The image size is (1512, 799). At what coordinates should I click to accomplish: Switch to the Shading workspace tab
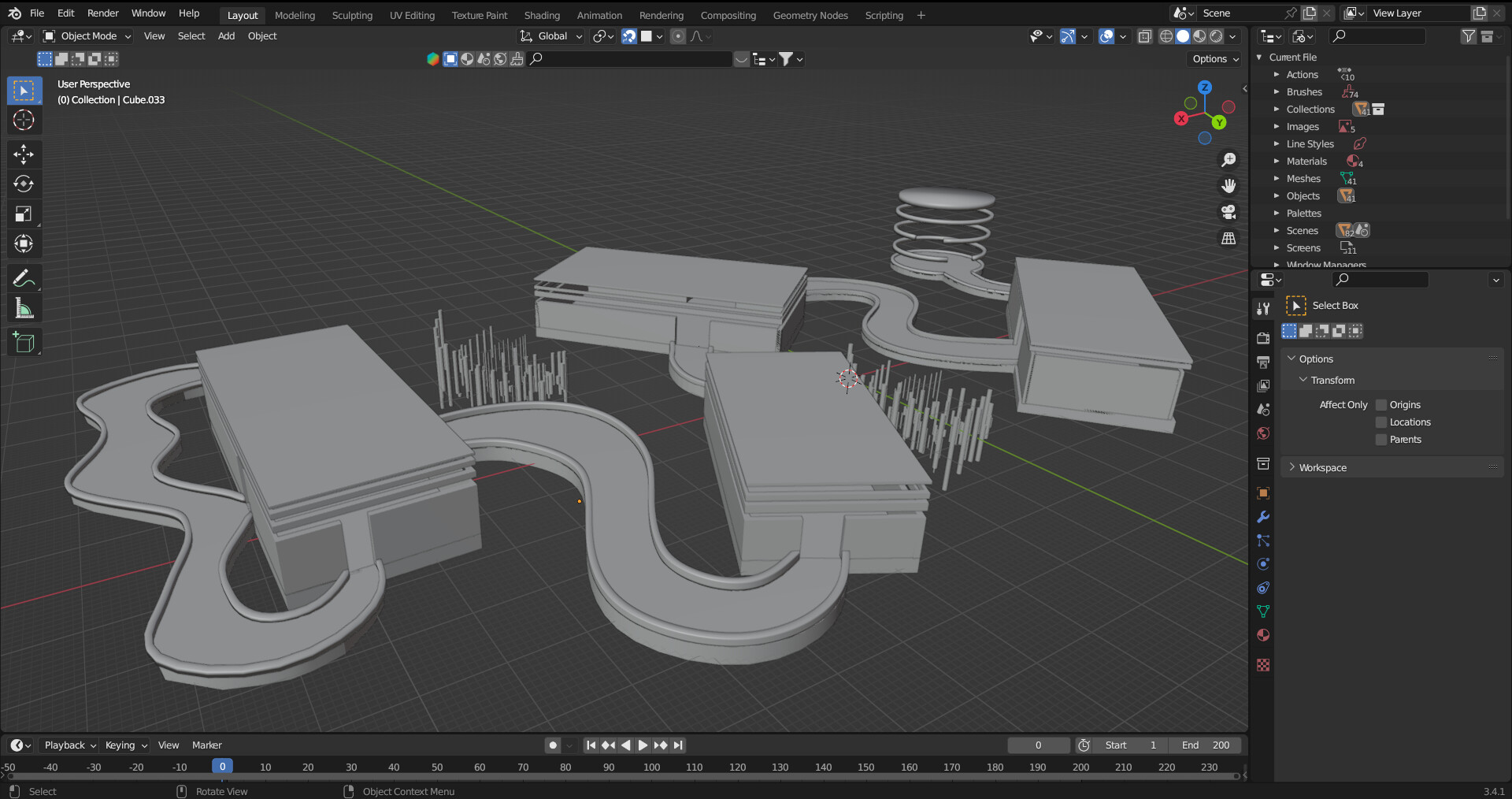click(542, 15)
